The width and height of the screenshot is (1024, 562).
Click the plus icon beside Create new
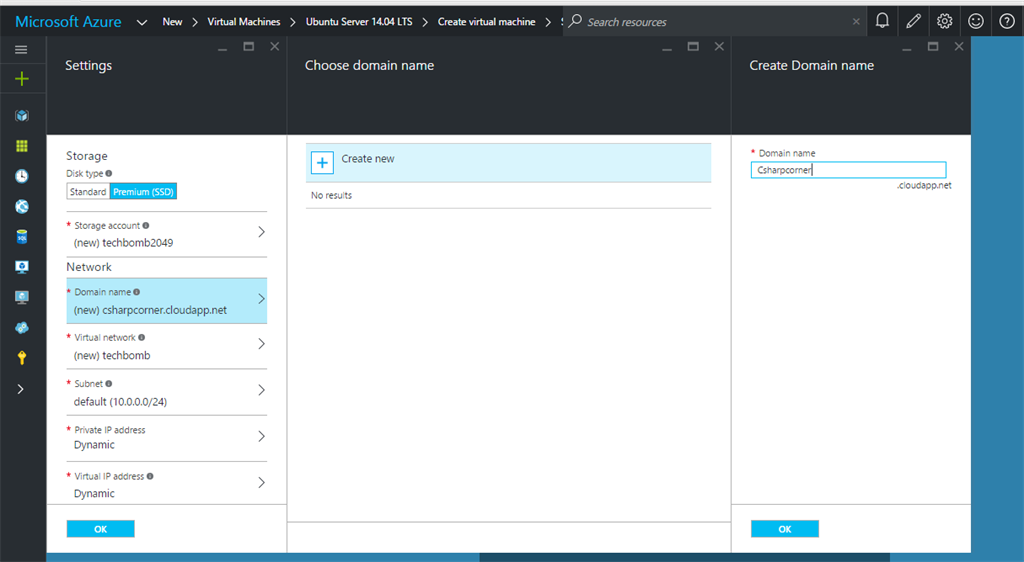[322, 163]
